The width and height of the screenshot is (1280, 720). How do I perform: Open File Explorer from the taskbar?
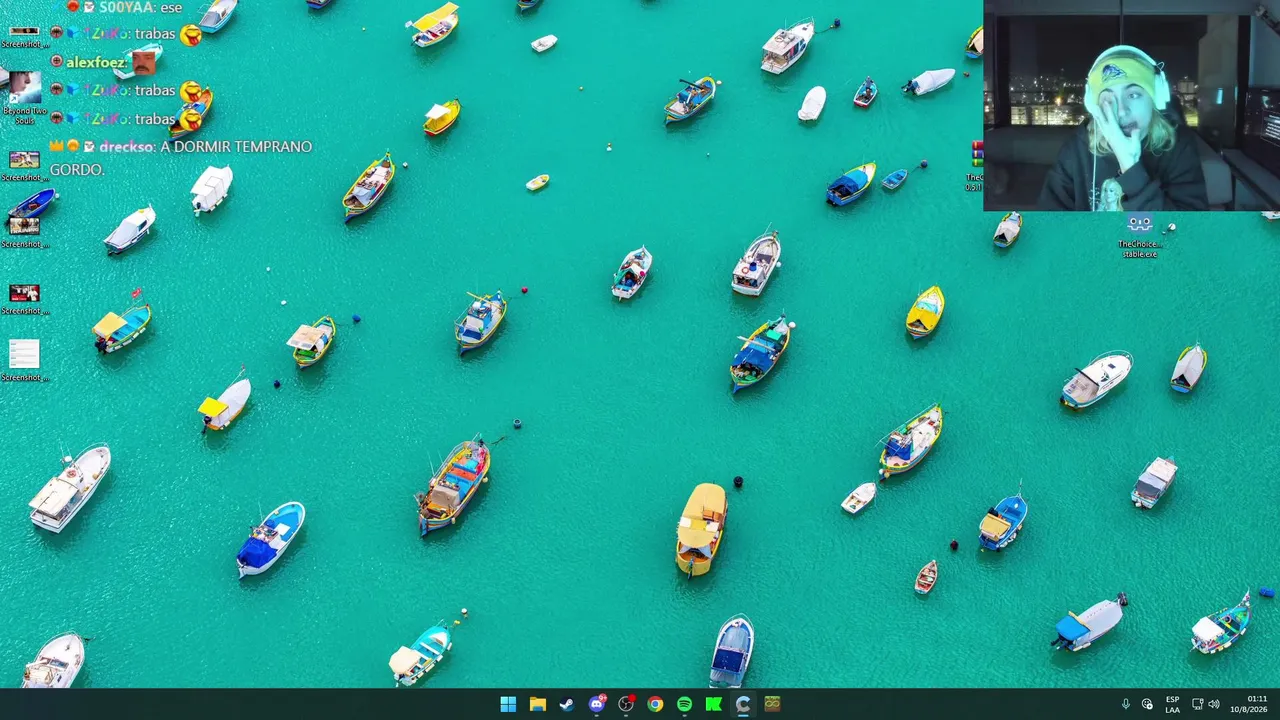537,704
